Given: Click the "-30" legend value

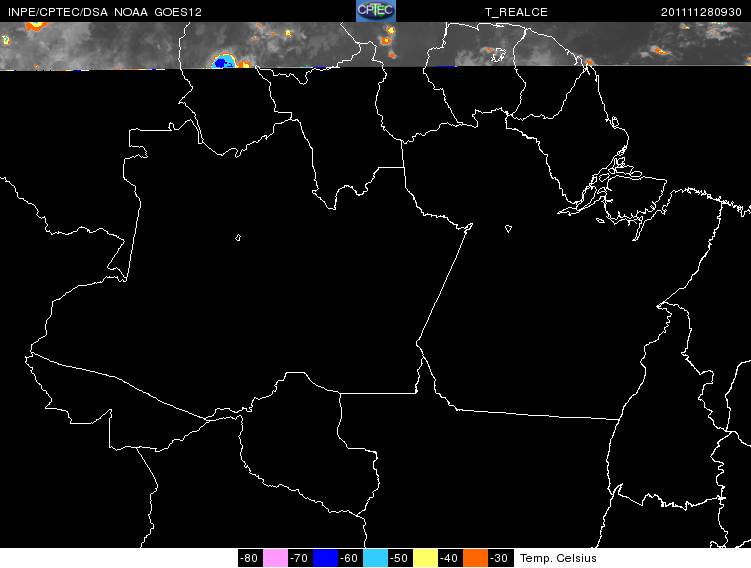Looking at the screenshot, I should tap(500, 558).
